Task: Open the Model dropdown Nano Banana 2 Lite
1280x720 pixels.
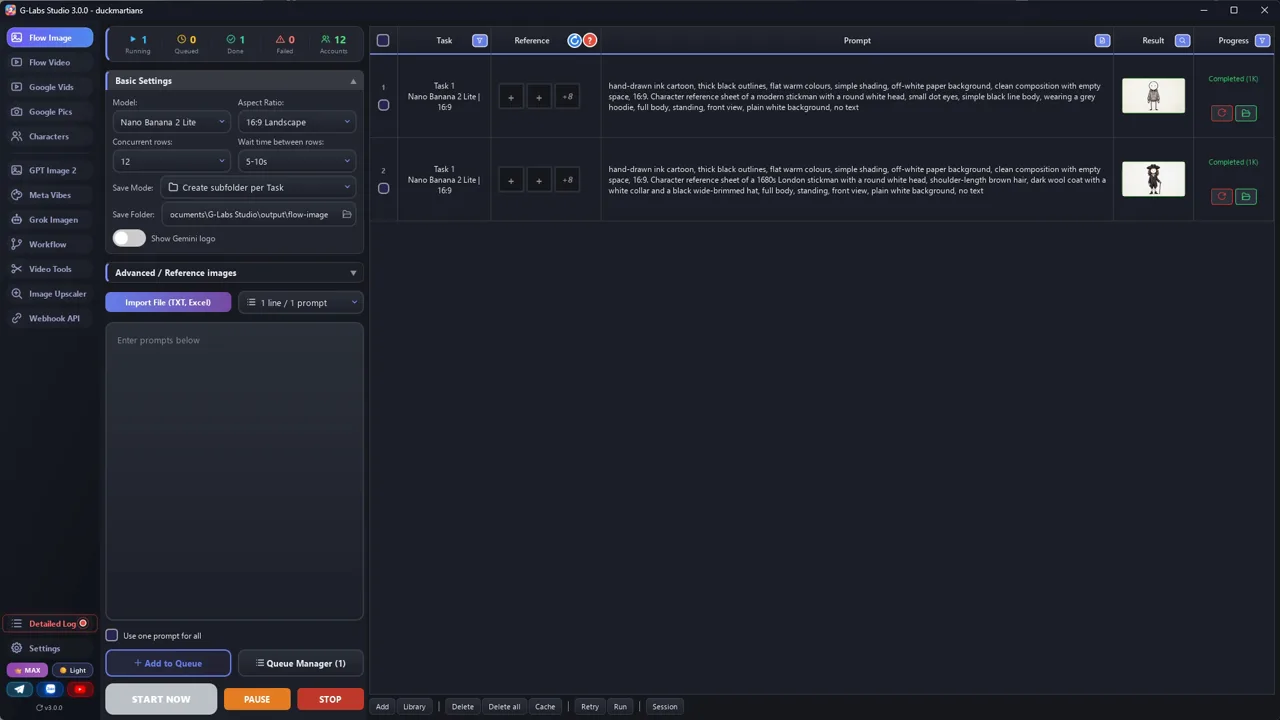Action: point(172,122)
